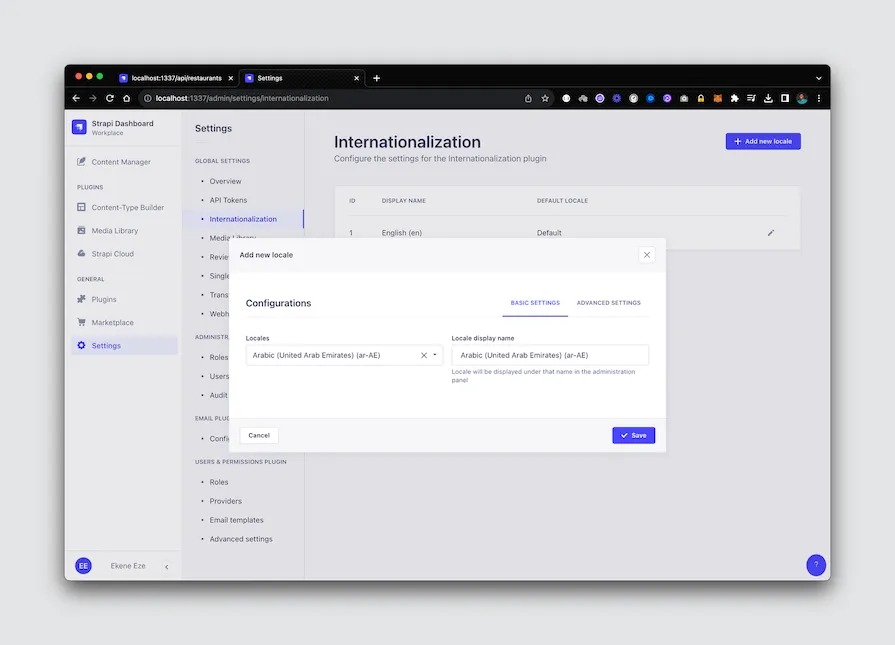Save the new locale
Screen dimensions: 895x645
tap(633, 435)
